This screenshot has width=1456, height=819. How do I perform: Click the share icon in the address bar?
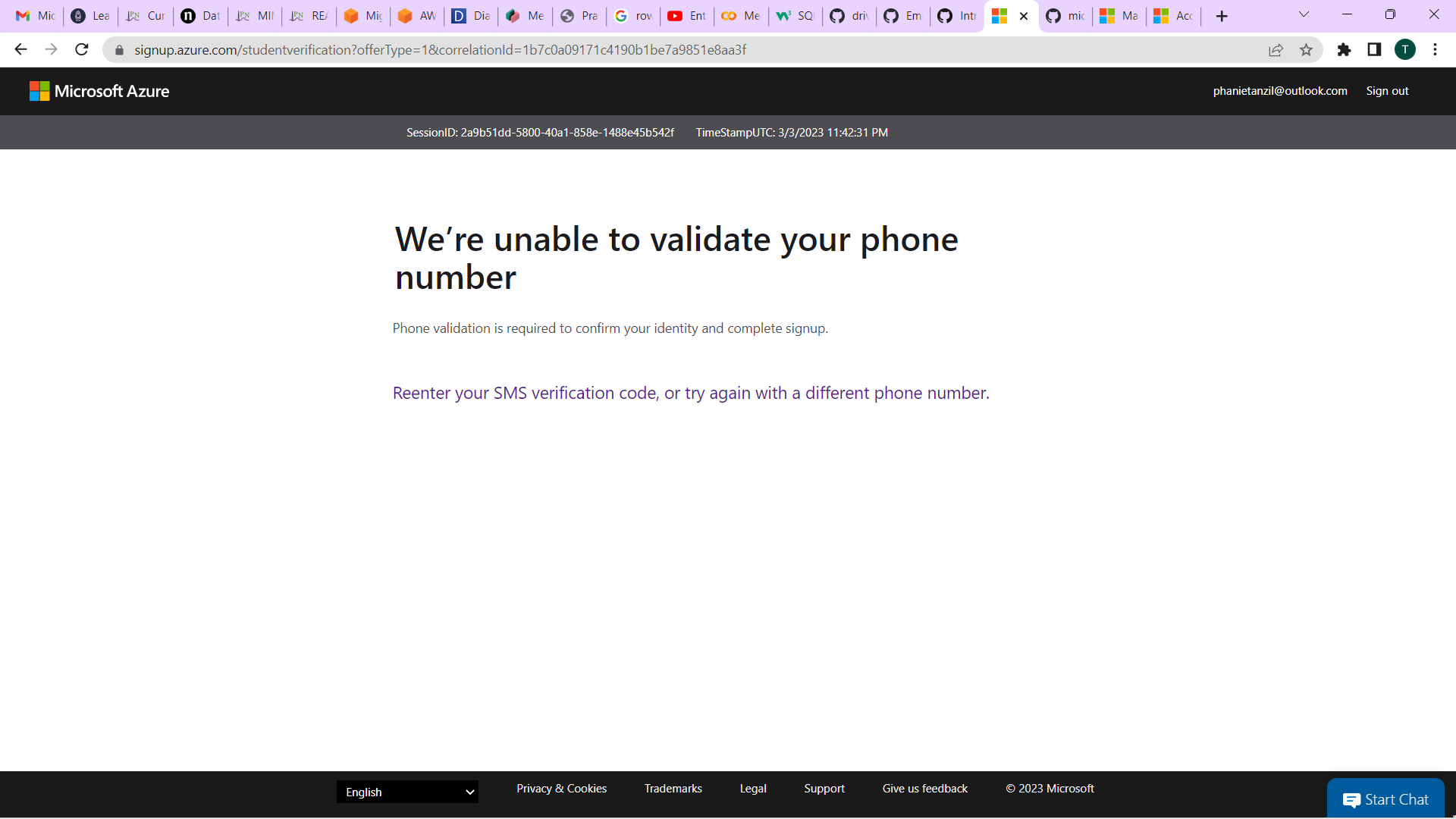pos(1276,49)
